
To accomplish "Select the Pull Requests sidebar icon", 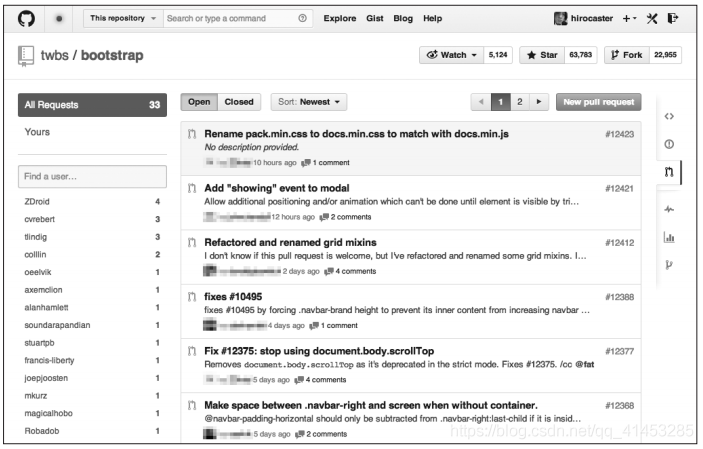I will (669, 172).
